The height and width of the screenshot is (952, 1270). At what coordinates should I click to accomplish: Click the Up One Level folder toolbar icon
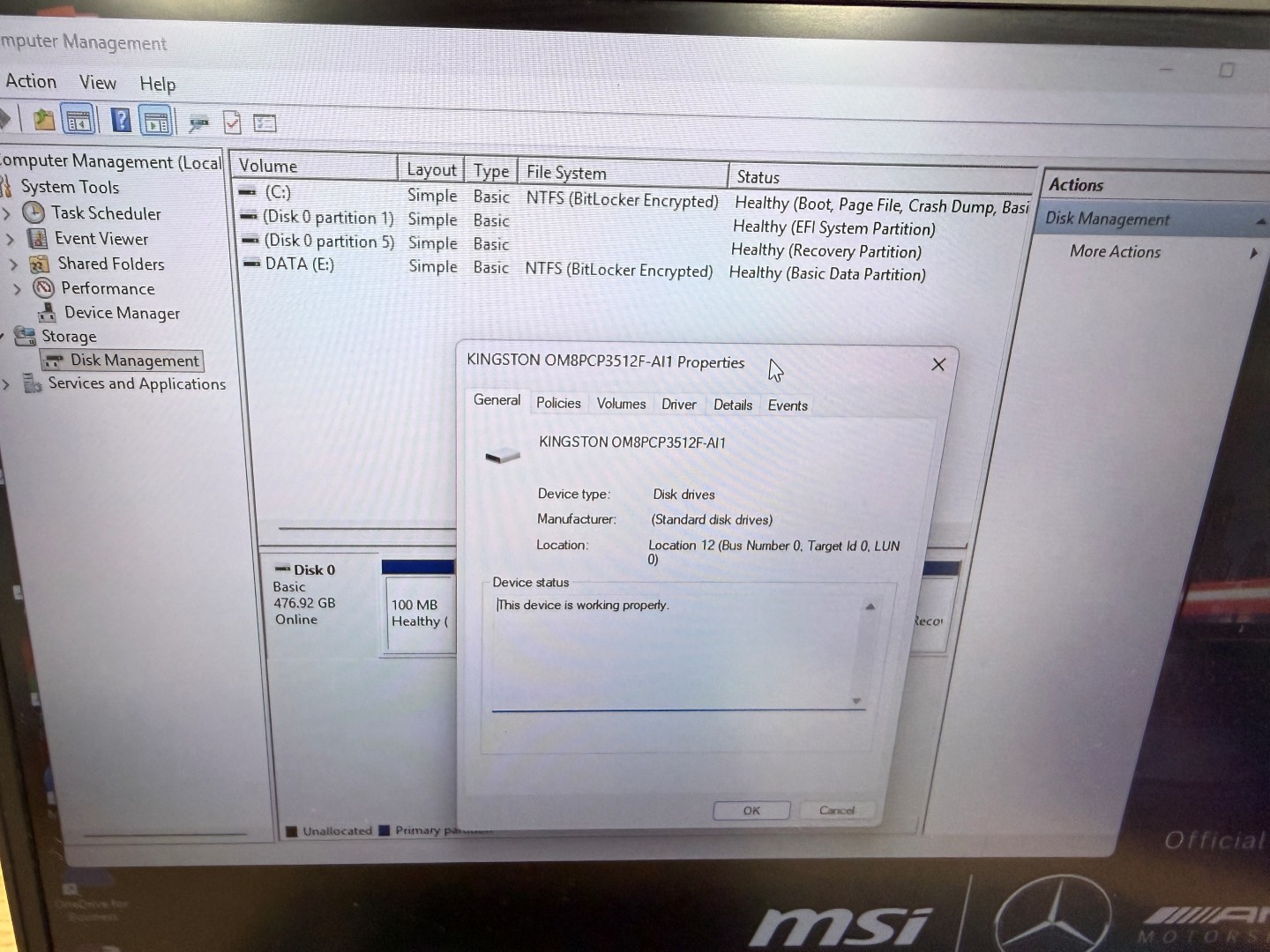coord(43,120)
